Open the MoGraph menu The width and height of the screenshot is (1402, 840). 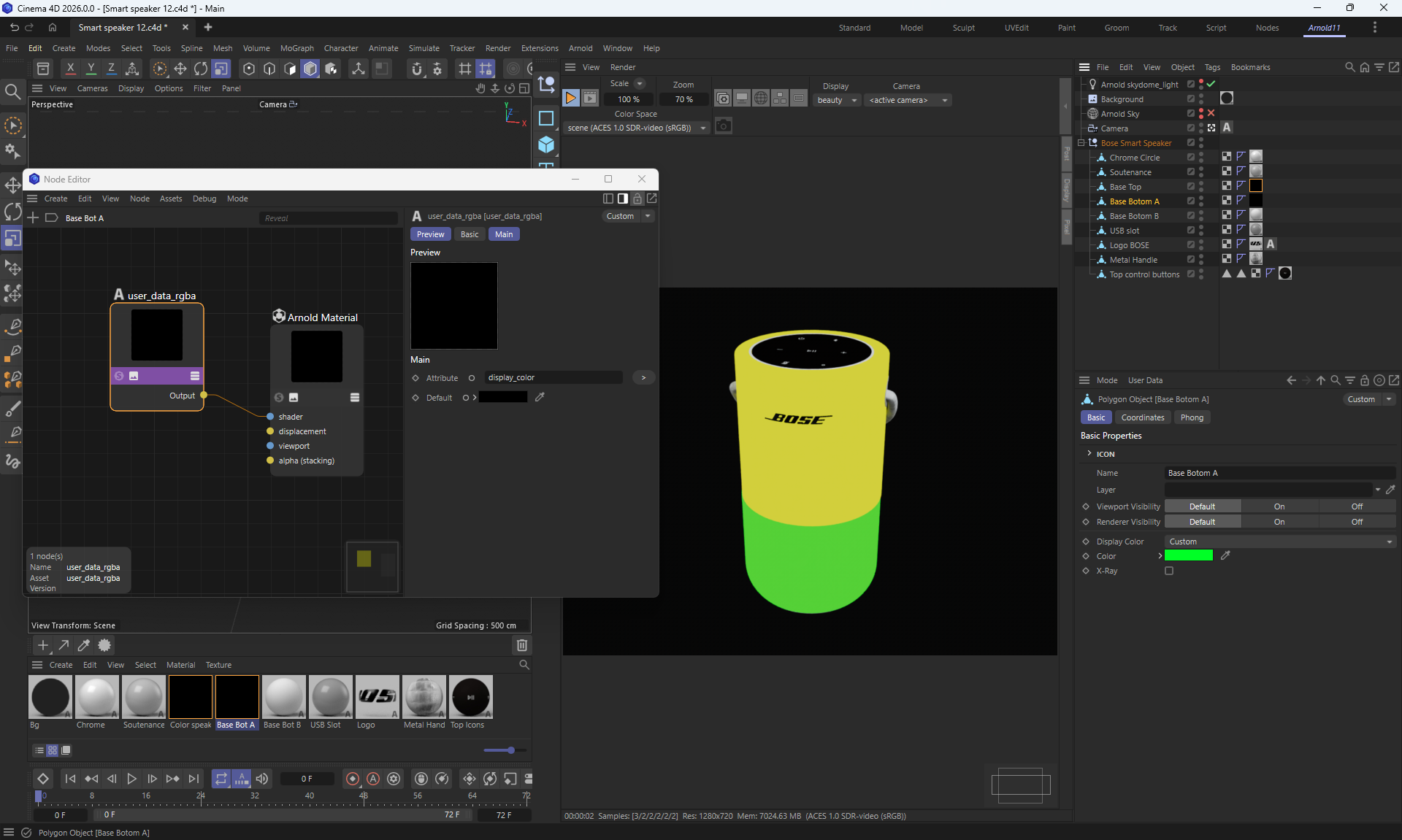(296, 48)
